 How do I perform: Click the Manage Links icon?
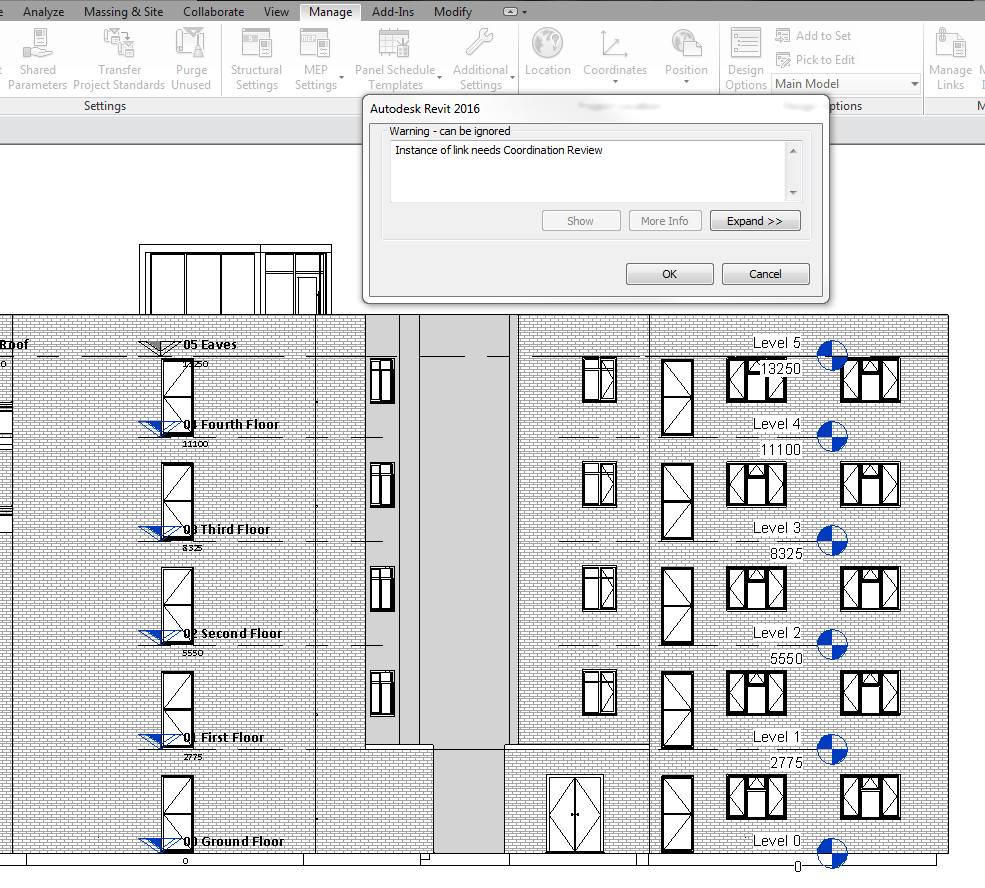coord(950,44)
